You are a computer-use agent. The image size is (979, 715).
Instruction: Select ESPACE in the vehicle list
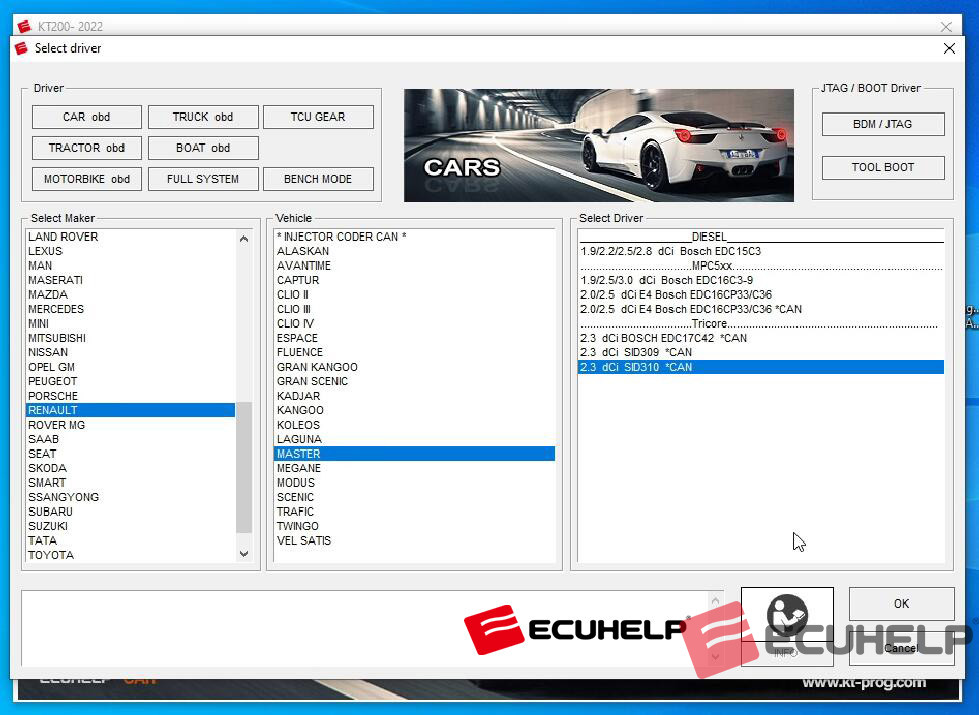(x=414, y=338)
